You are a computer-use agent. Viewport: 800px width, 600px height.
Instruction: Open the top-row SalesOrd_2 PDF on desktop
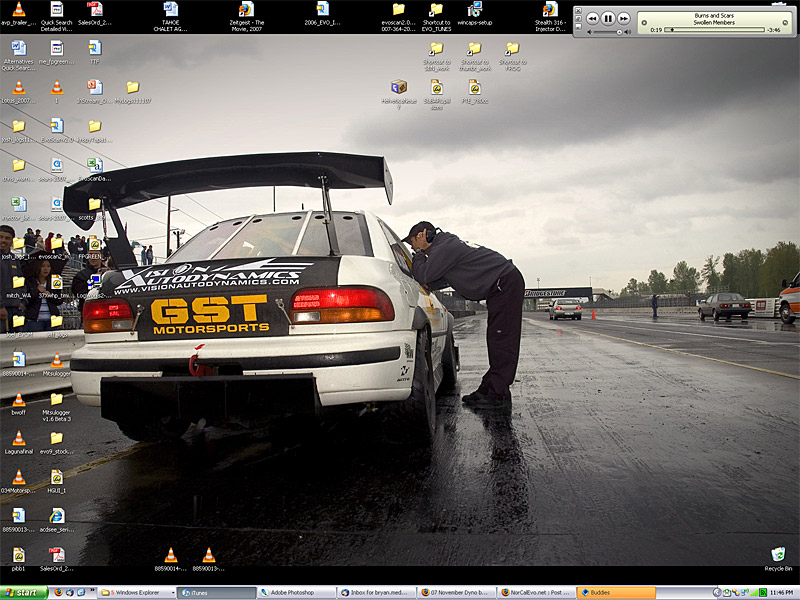click(x=94, y=14)
